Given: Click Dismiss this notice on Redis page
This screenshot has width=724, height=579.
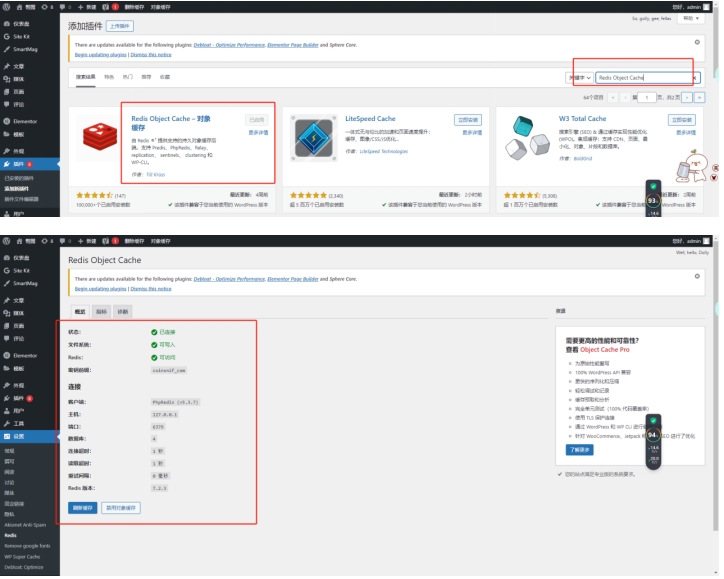Looking at the screenshot, I should click(151, 289).
